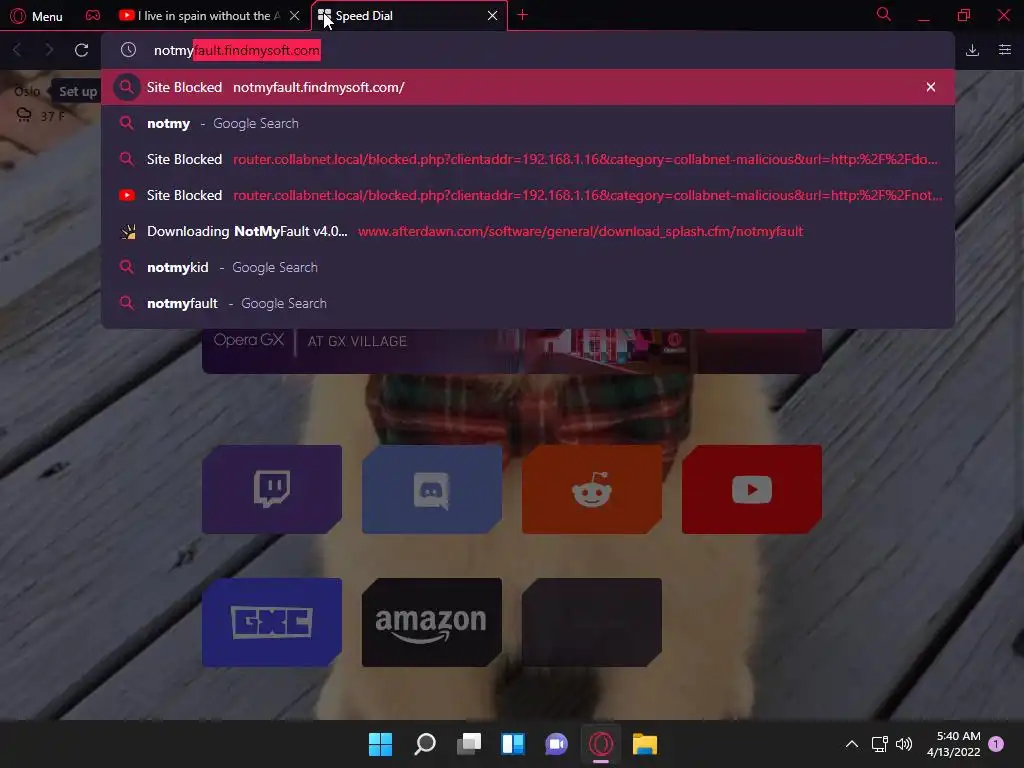
Task: Select blocked.php suggestion ending in Fdo
Action: (x=528, y=159)
